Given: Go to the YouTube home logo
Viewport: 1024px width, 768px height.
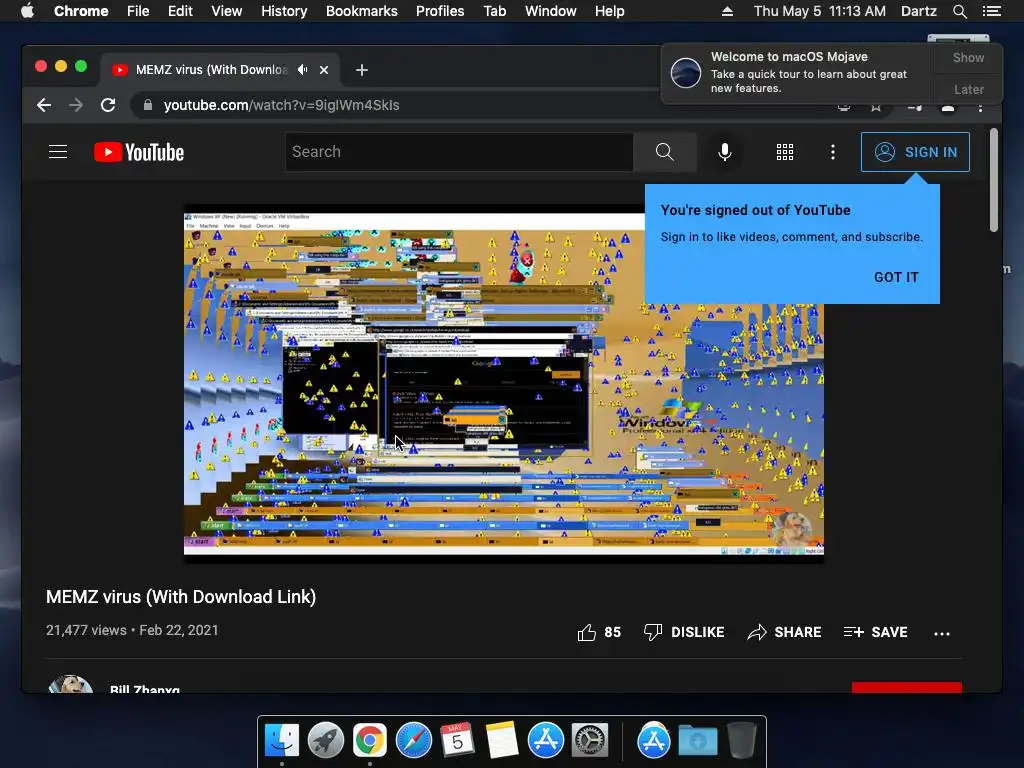Looking at the screenshot, I should point(139,152).
